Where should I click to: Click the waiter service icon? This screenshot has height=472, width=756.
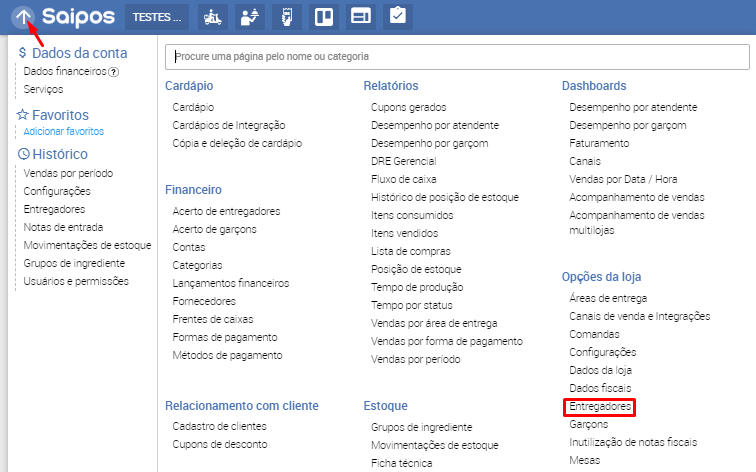coord(249,17)
